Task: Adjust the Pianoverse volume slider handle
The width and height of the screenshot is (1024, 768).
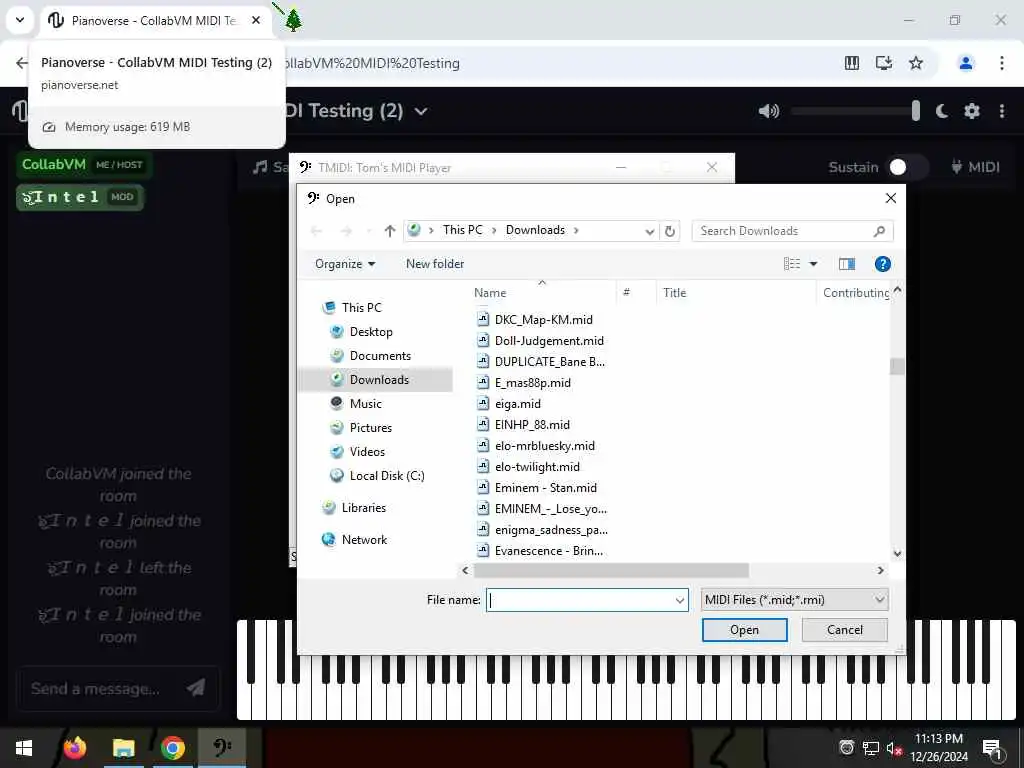Action: click(x=916, y=111)
